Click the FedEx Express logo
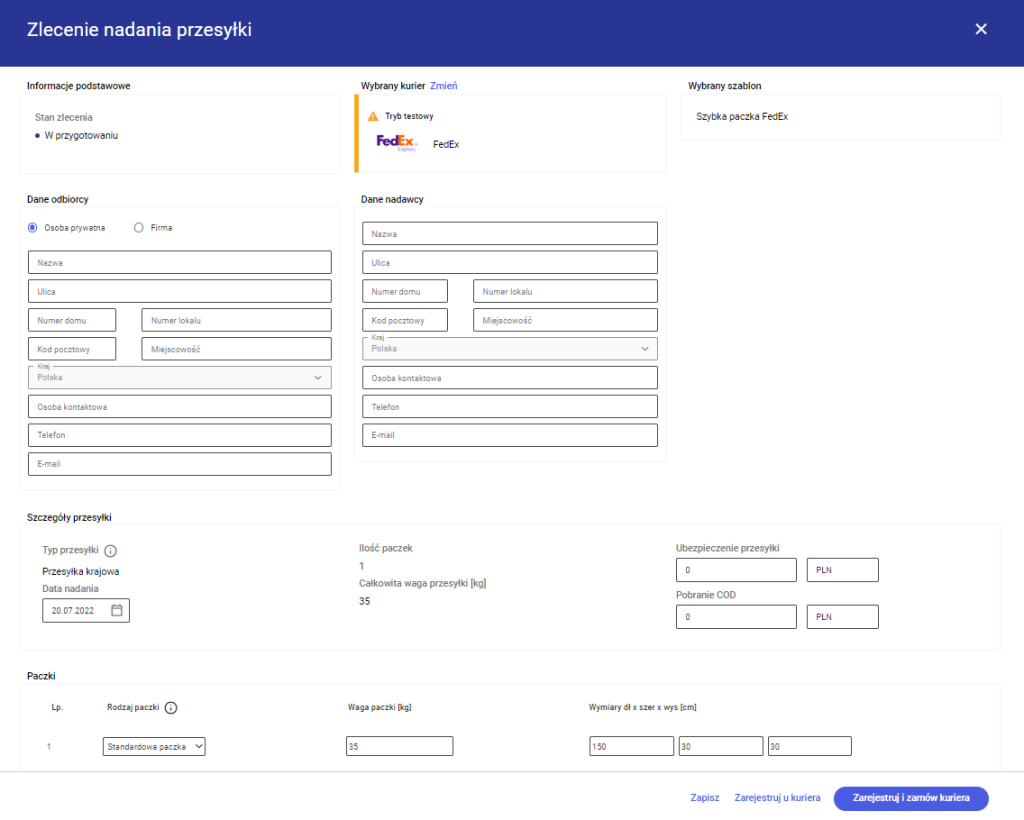The height and width of the screenshot is (820, 1024). click(x=396, y=143)
